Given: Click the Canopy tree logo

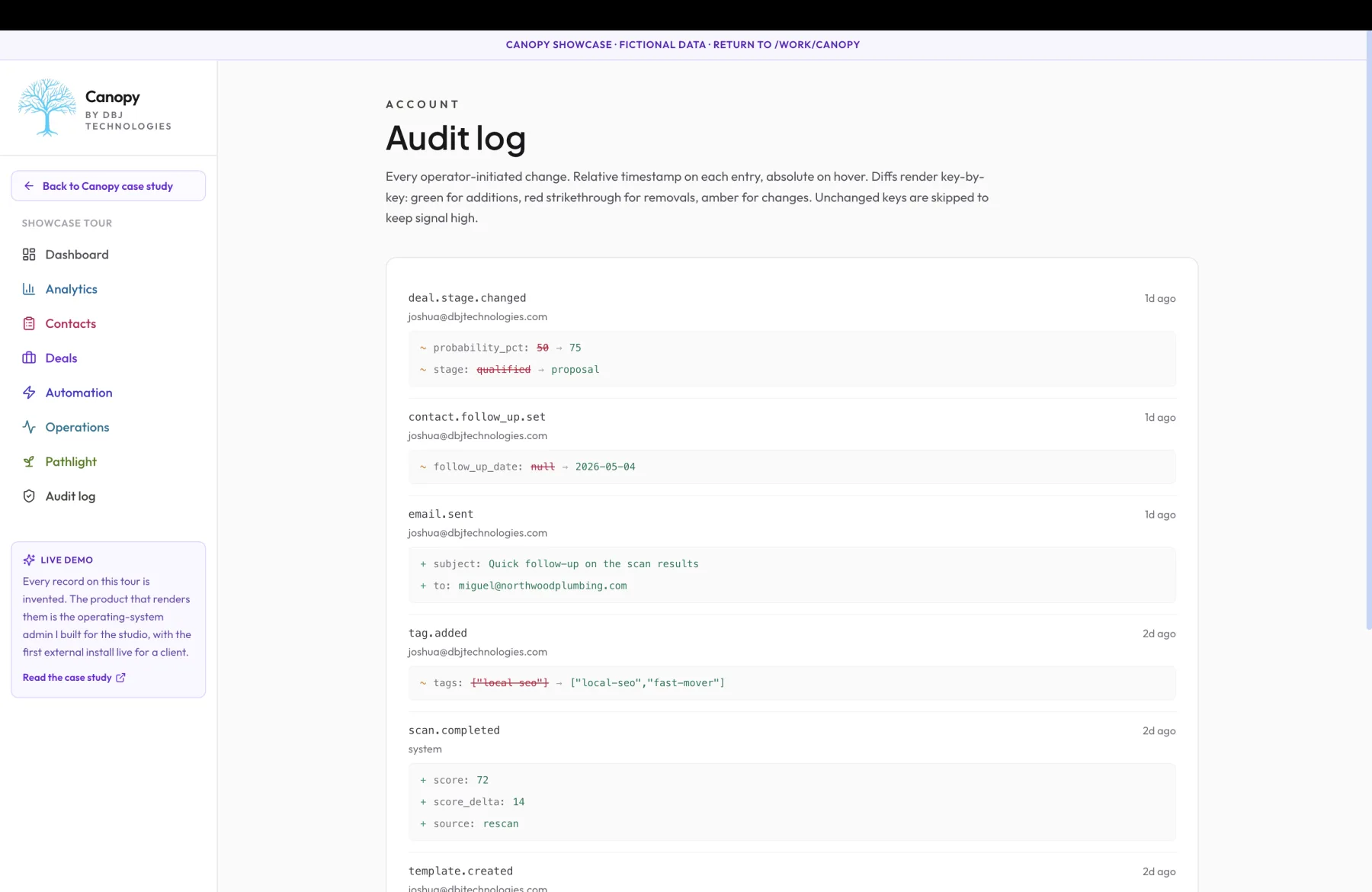Looking at the screenshot, I should click(x=47, y=107).
